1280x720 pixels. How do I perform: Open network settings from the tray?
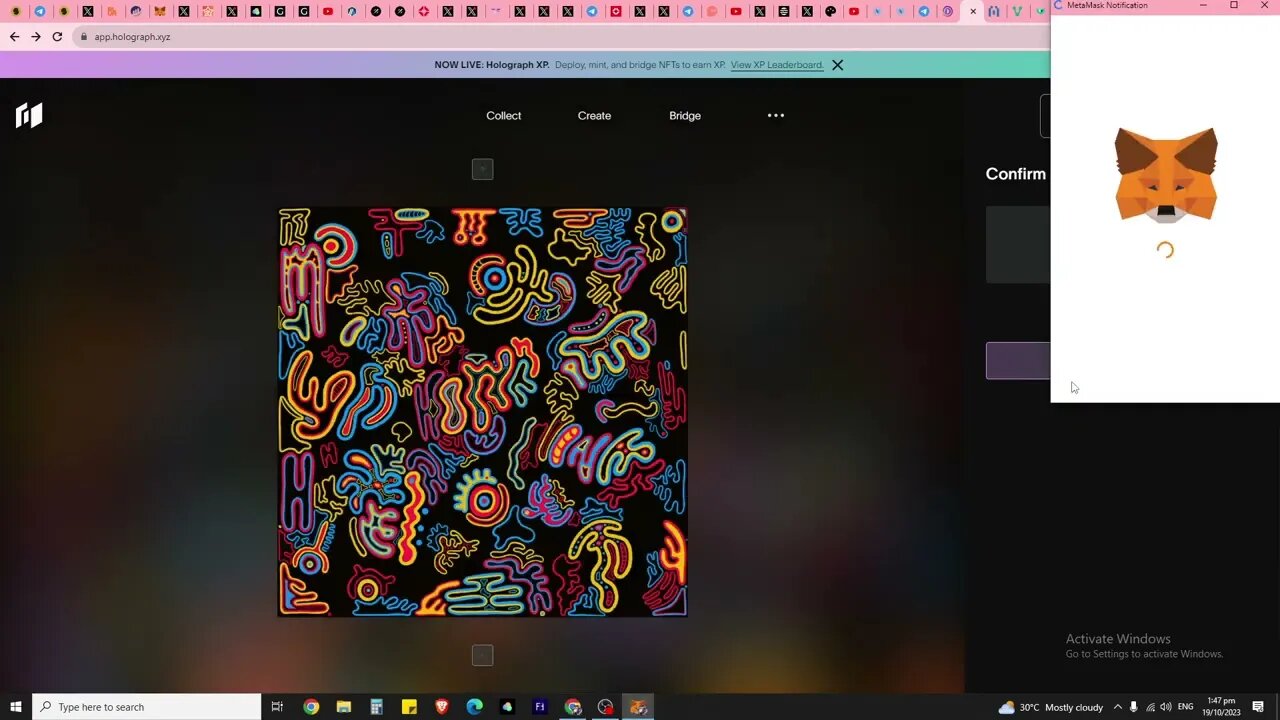pos(1150,707)
